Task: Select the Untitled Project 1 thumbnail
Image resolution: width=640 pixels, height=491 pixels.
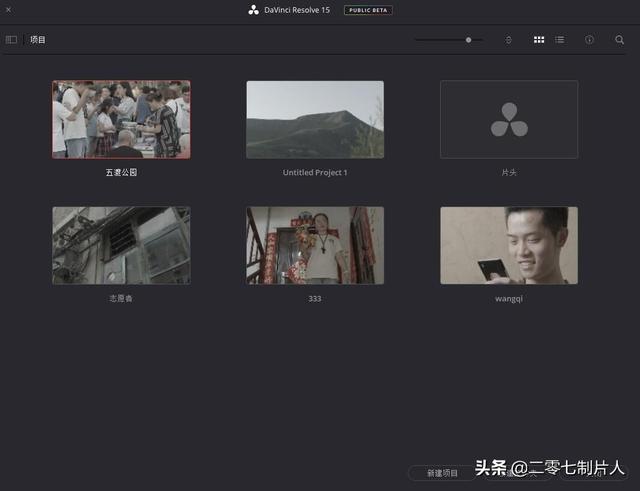Action: pos(315,119)
